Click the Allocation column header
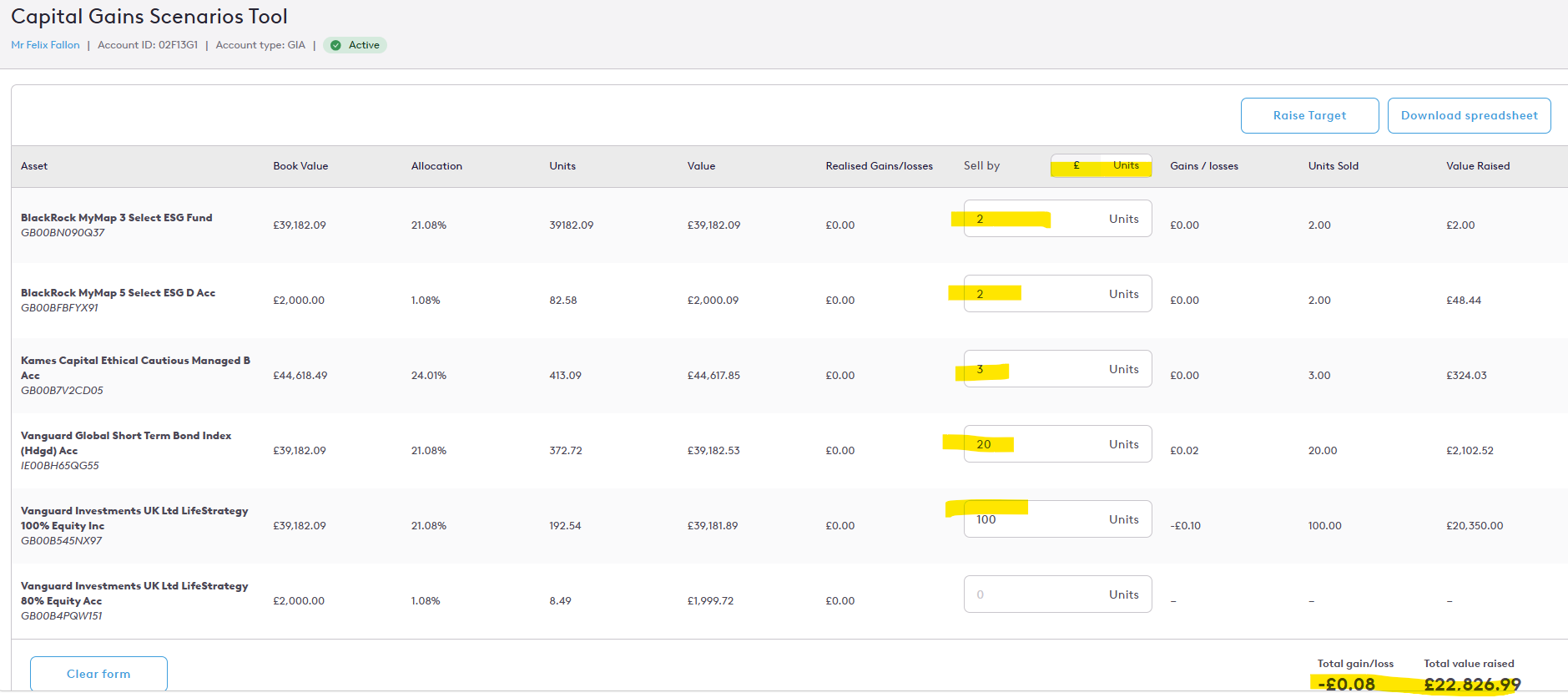This screenshot has height=698, width=1568. pos(436,166)
